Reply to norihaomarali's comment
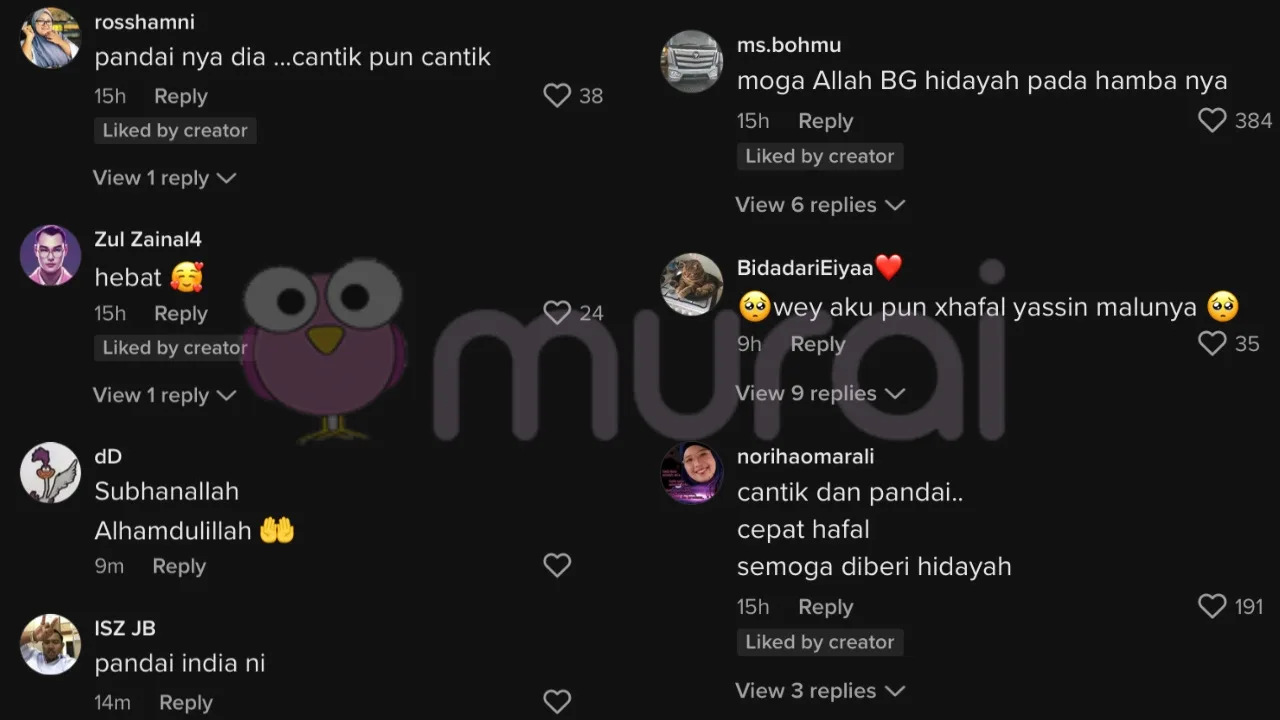1280x720 pixels. point(825,607)
